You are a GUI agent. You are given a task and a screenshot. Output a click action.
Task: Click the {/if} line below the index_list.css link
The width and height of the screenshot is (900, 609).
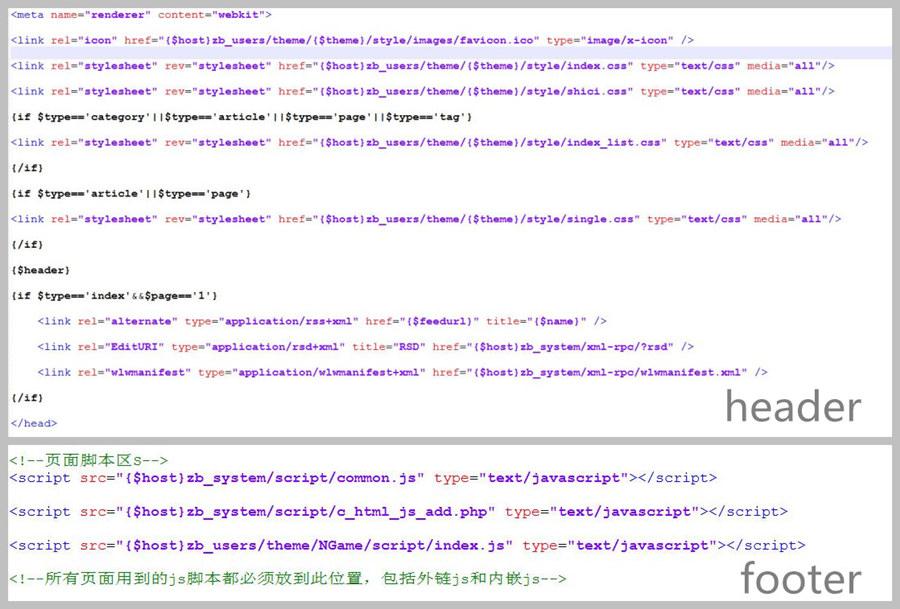[x=27, y=168]
